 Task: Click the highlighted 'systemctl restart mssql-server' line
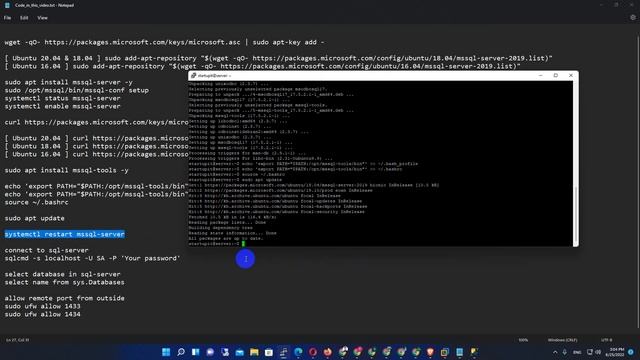click(x=64, y=234)
